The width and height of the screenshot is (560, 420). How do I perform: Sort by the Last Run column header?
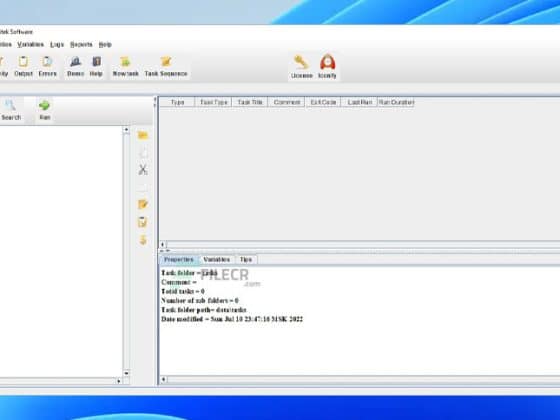pos(360,102)
